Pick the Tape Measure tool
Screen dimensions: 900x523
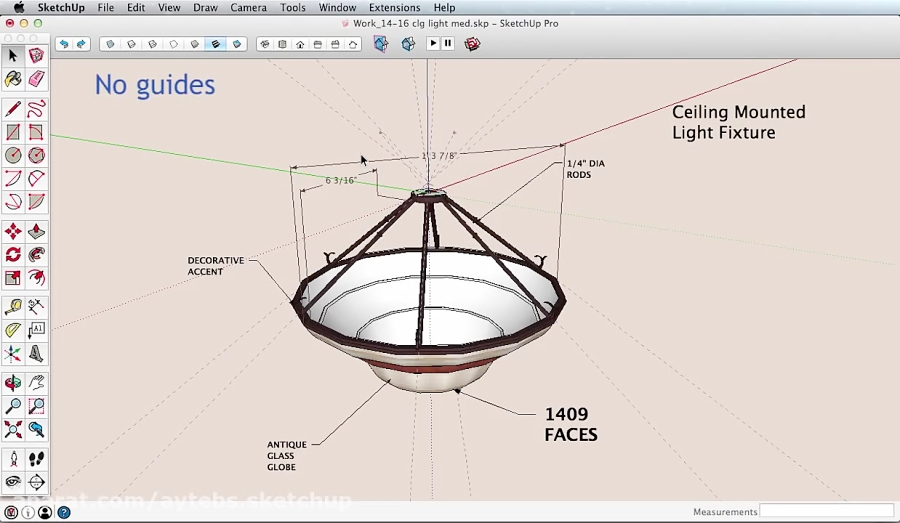click(x=13, y=306)
